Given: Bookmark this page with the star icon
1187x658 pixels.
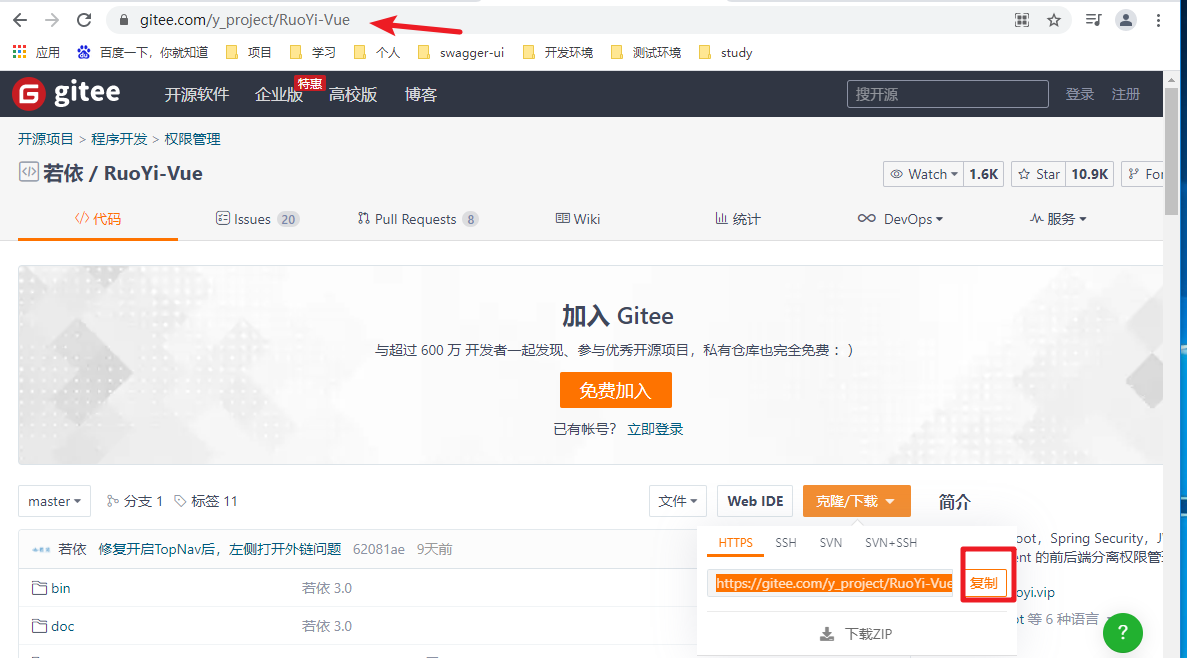Looking at the screenshot, I should point(1054,20).
